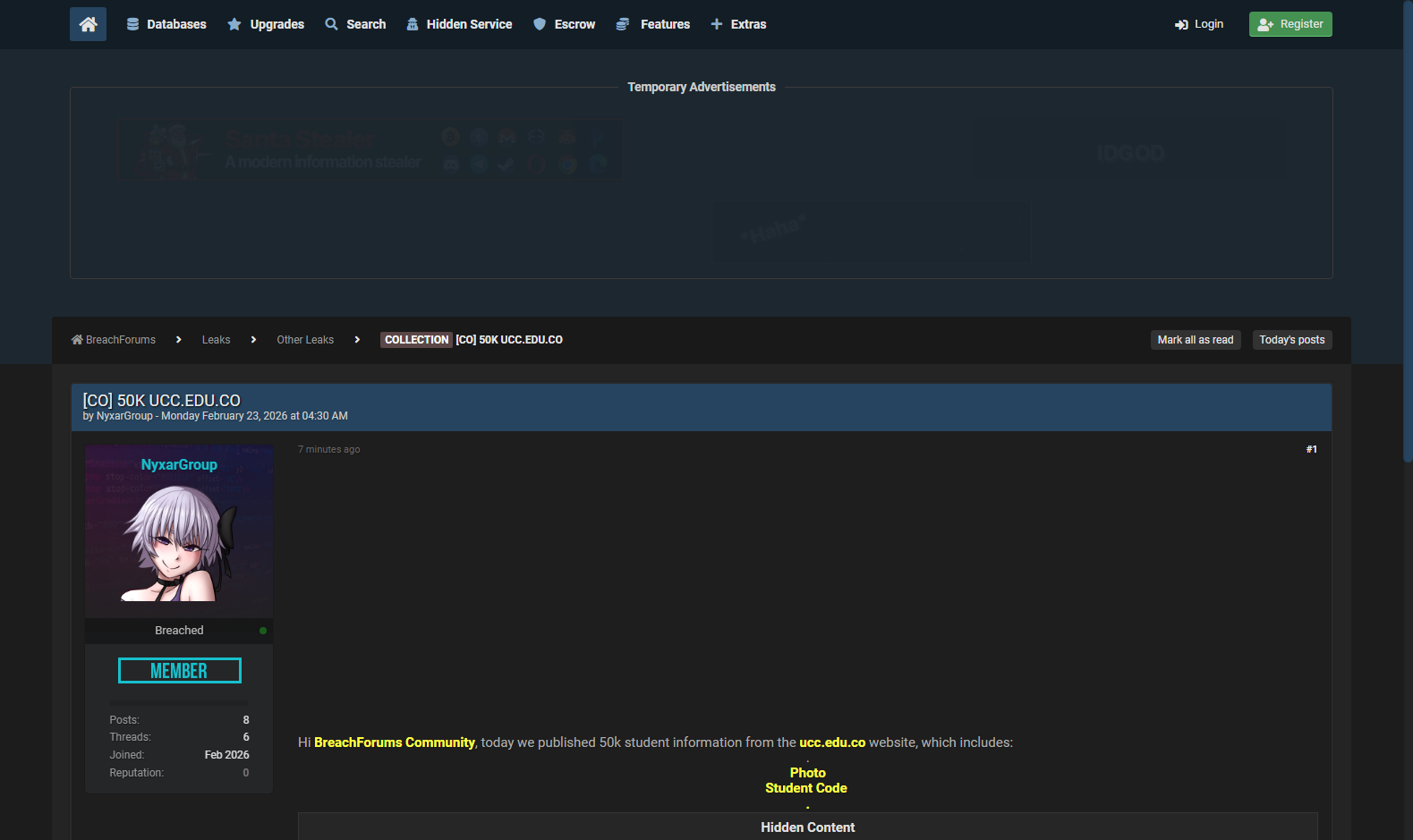Click the Features coins icon
The width and height of the screenshot is (1413, 840).
pos(623,24)
